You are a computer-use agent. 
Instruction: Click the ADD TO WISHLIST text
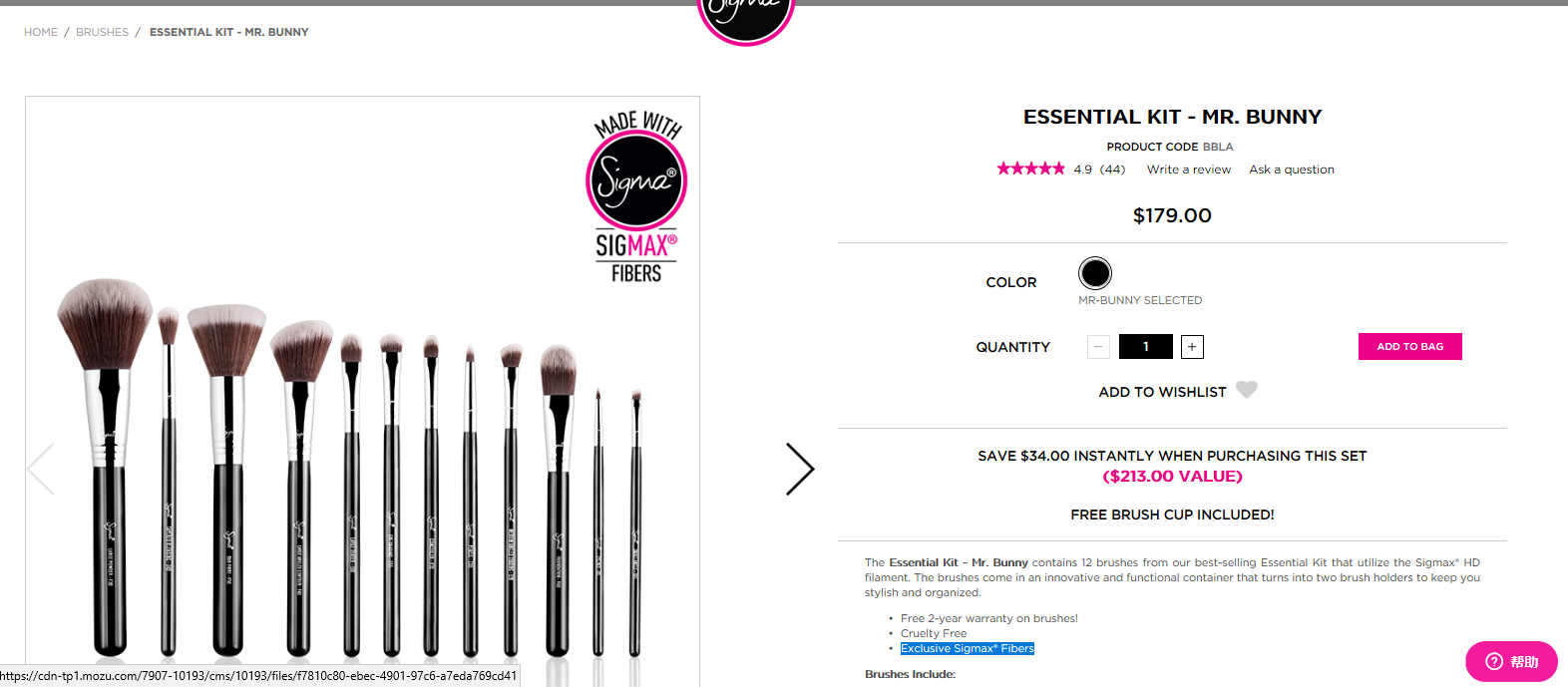[1162, 392]
